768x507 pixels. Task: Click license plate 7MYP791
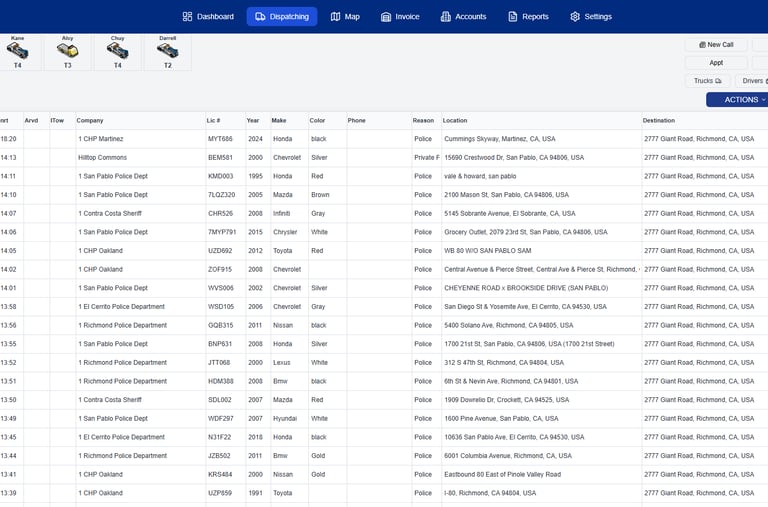coord(222,232)
